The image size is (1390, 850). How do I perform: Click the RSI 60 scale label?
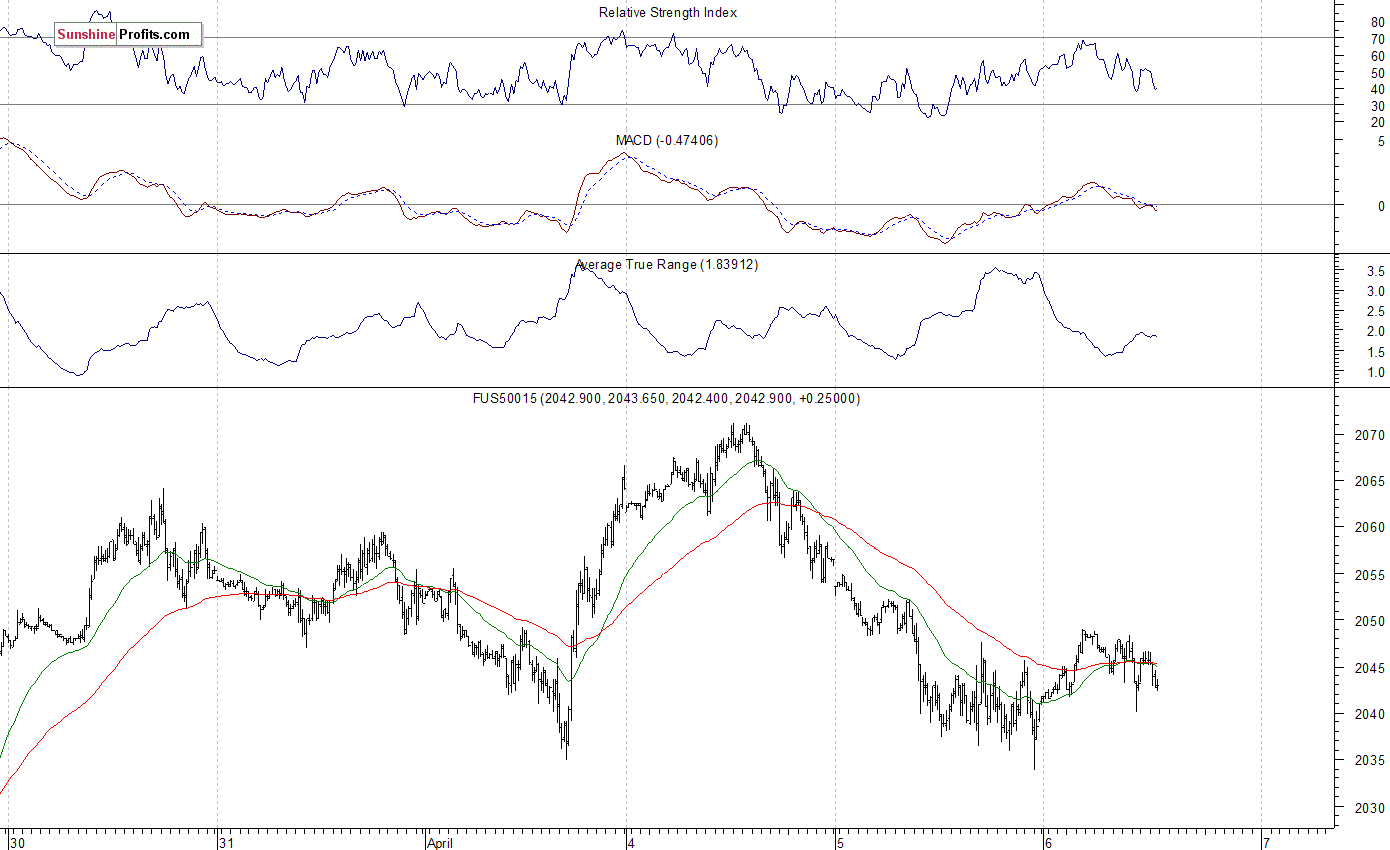click(x=1377, y=56)
